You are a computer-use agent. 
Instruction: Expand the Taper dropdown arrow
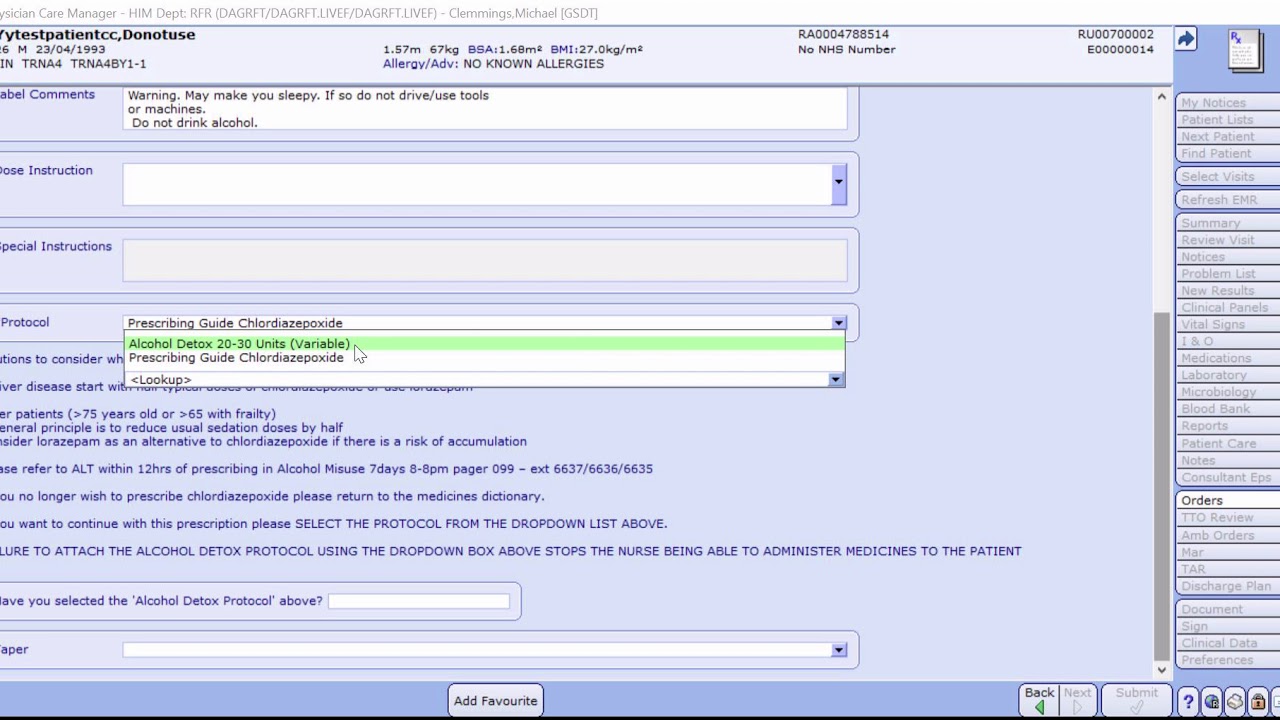click(838, 650)
